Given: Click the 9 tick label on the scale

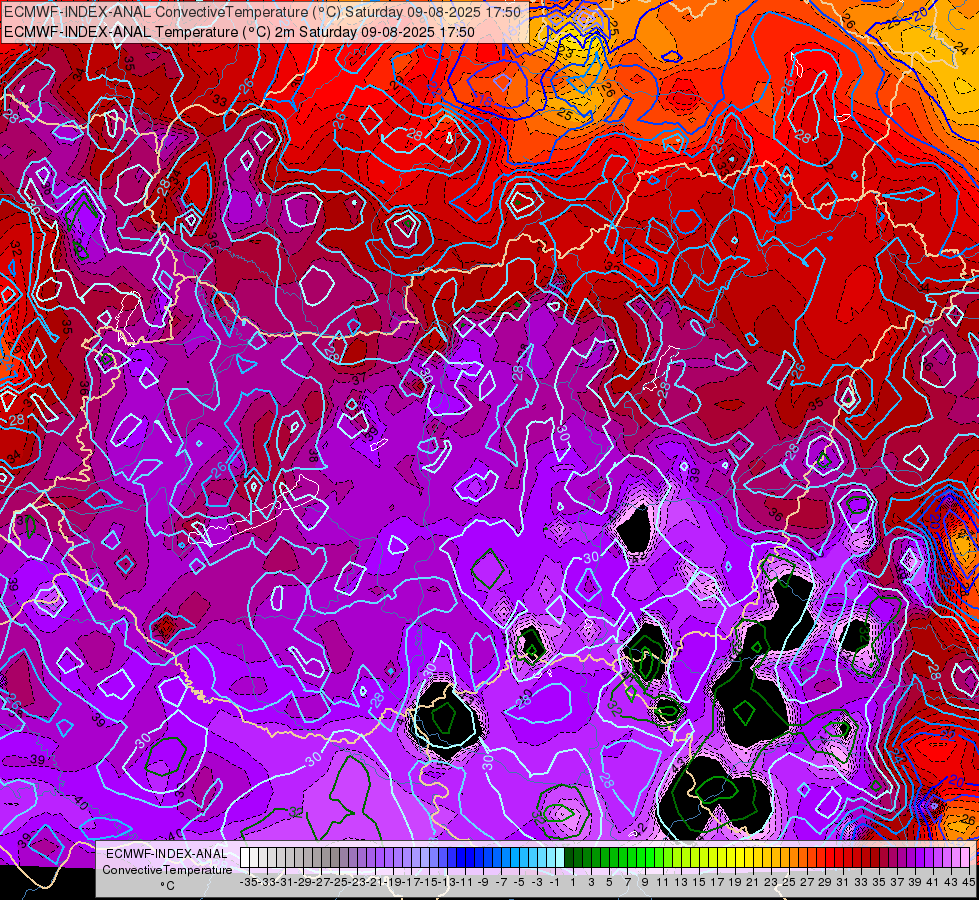Looking at the screenshot, I should [x=645, y=883].
